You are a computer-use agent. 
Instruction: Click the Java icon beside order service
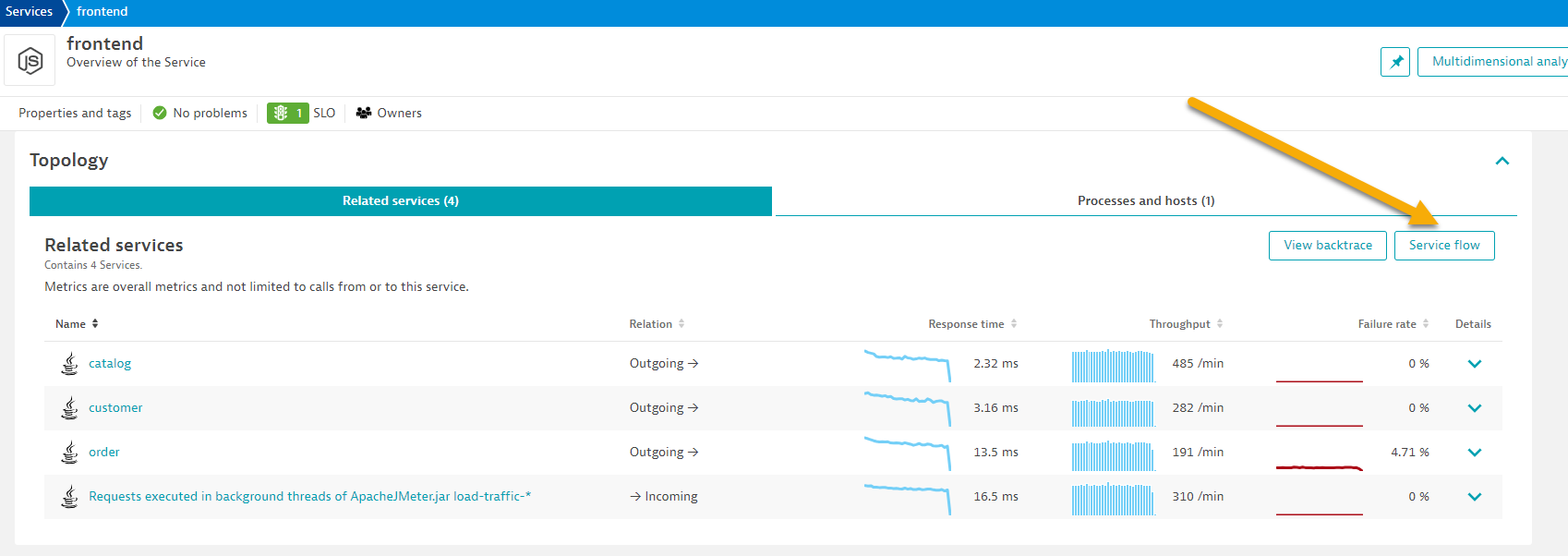pyautogui.click(x=69, y=453)
